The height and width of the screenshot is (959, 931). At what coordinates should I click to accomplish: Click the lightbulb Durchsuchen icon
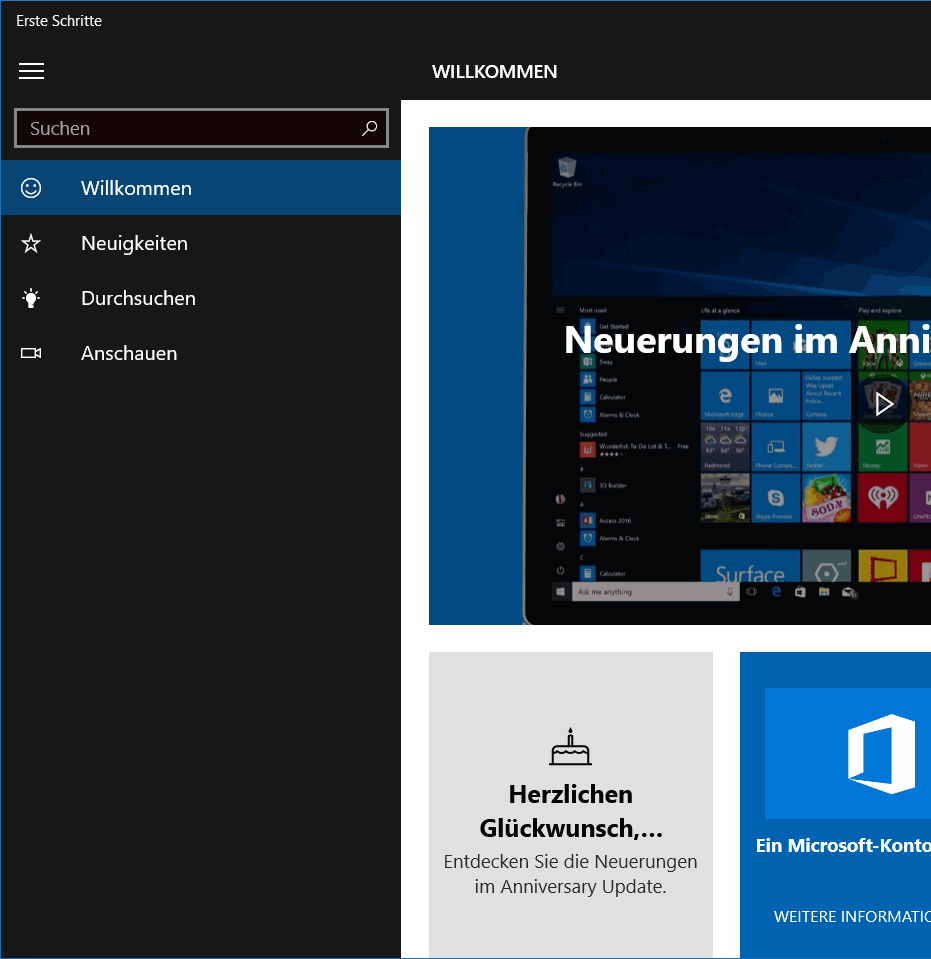pyautogui.click(x=31, y=298)
